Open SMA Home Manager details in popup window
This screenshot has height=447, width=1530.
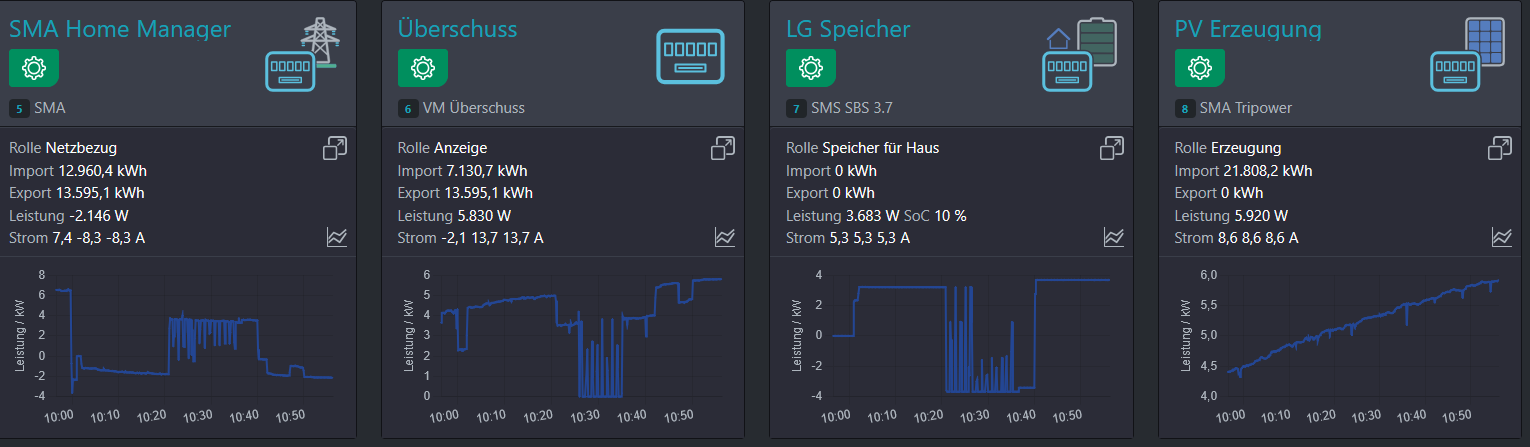point(335,149)
